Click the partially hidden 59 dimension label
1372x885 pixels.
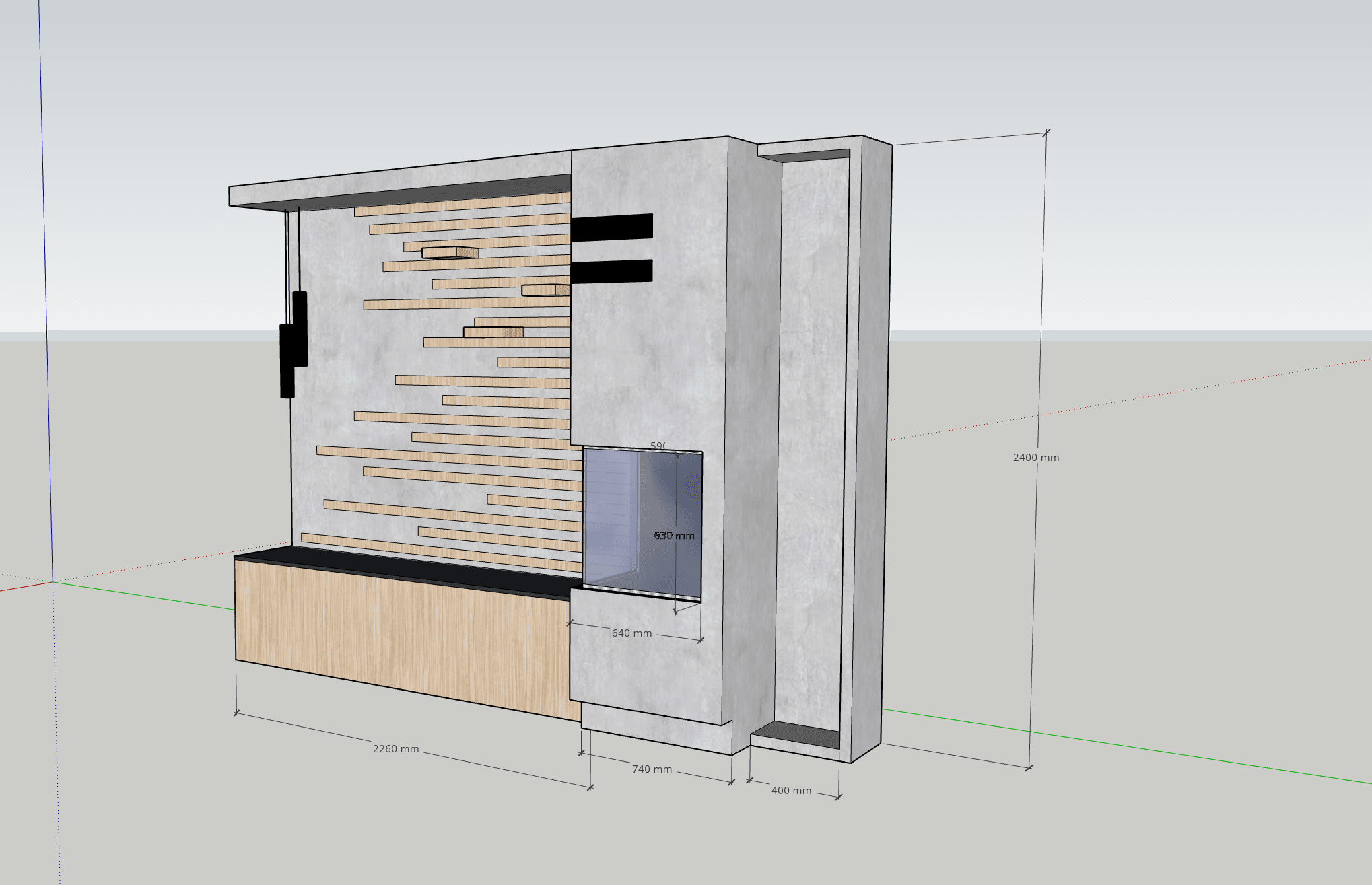click(658, 446)
